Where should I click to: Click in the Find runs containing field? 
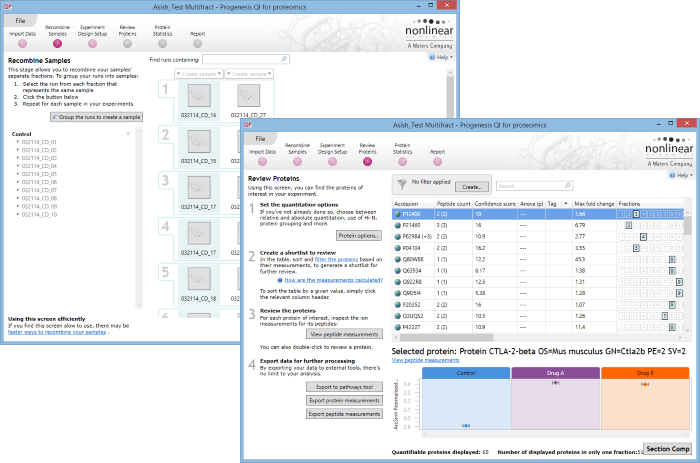click(241, 59)
